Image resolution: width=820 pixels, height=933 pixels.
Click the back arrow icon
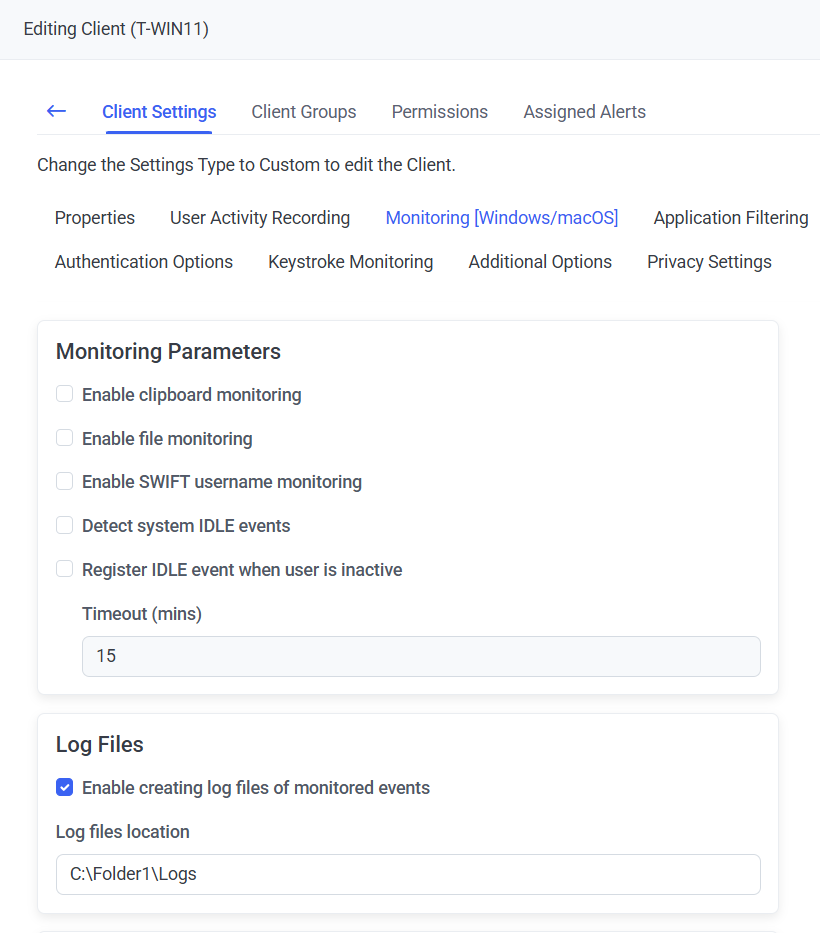56,111
